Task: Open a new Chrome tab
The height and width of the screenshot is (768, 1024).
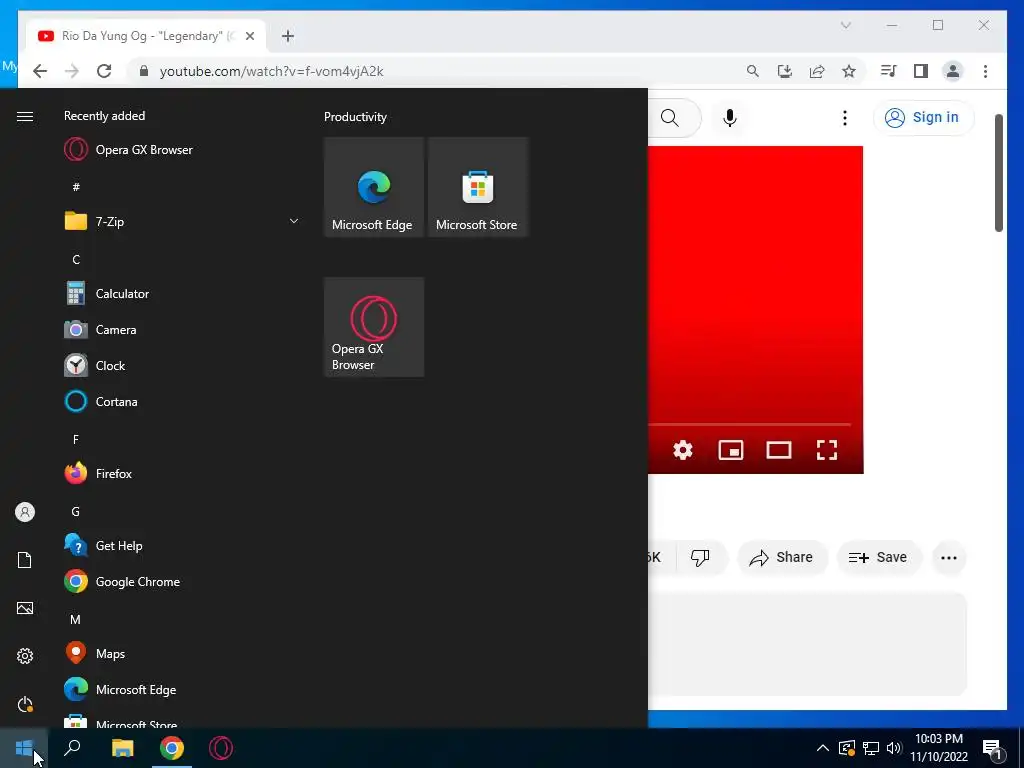Action: pyautogui.click(x=288, y=36)
